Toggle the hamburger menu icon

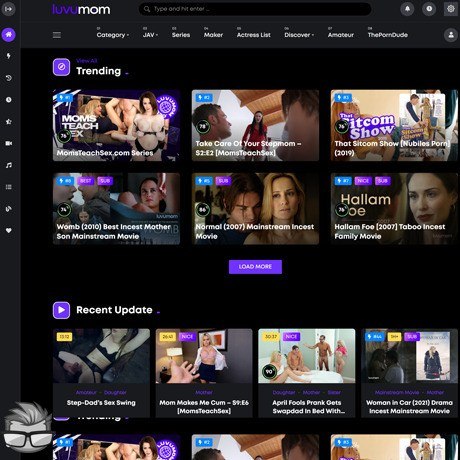57,35
